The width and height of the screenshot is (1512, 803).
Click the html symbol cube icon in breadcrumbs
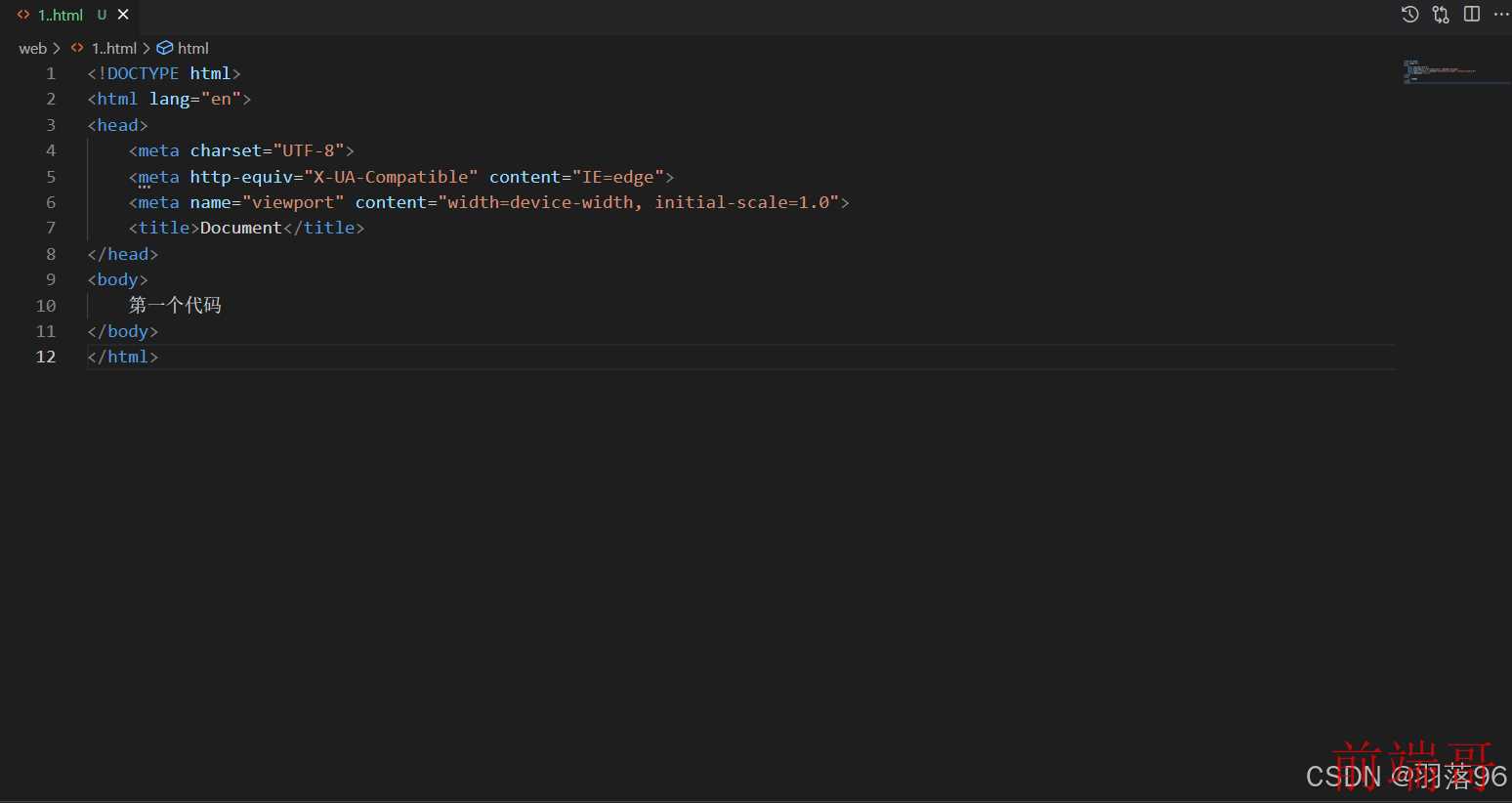click(165, 48)
